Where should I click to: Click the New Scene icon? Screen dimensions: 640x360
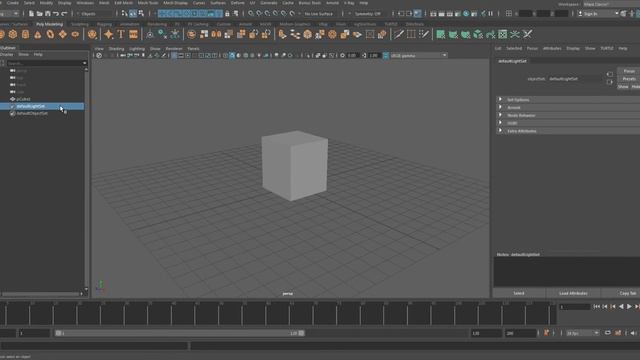point(31,13)
